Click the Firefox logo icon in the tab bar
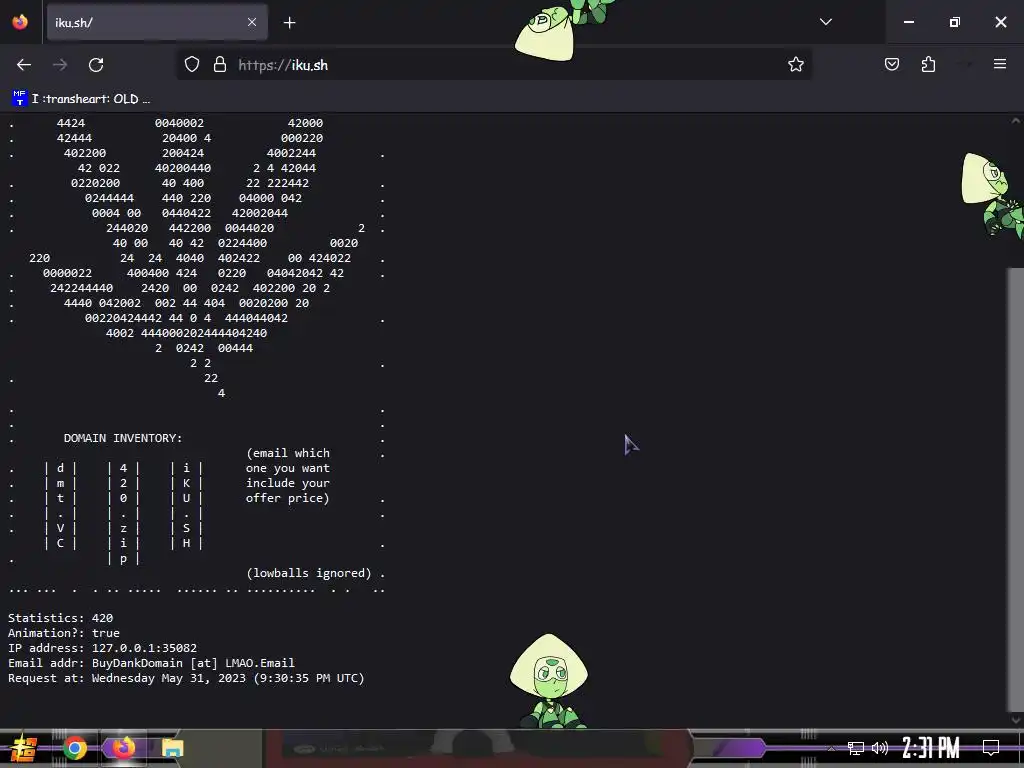1024x768 pixels. [x=20, y=22]
